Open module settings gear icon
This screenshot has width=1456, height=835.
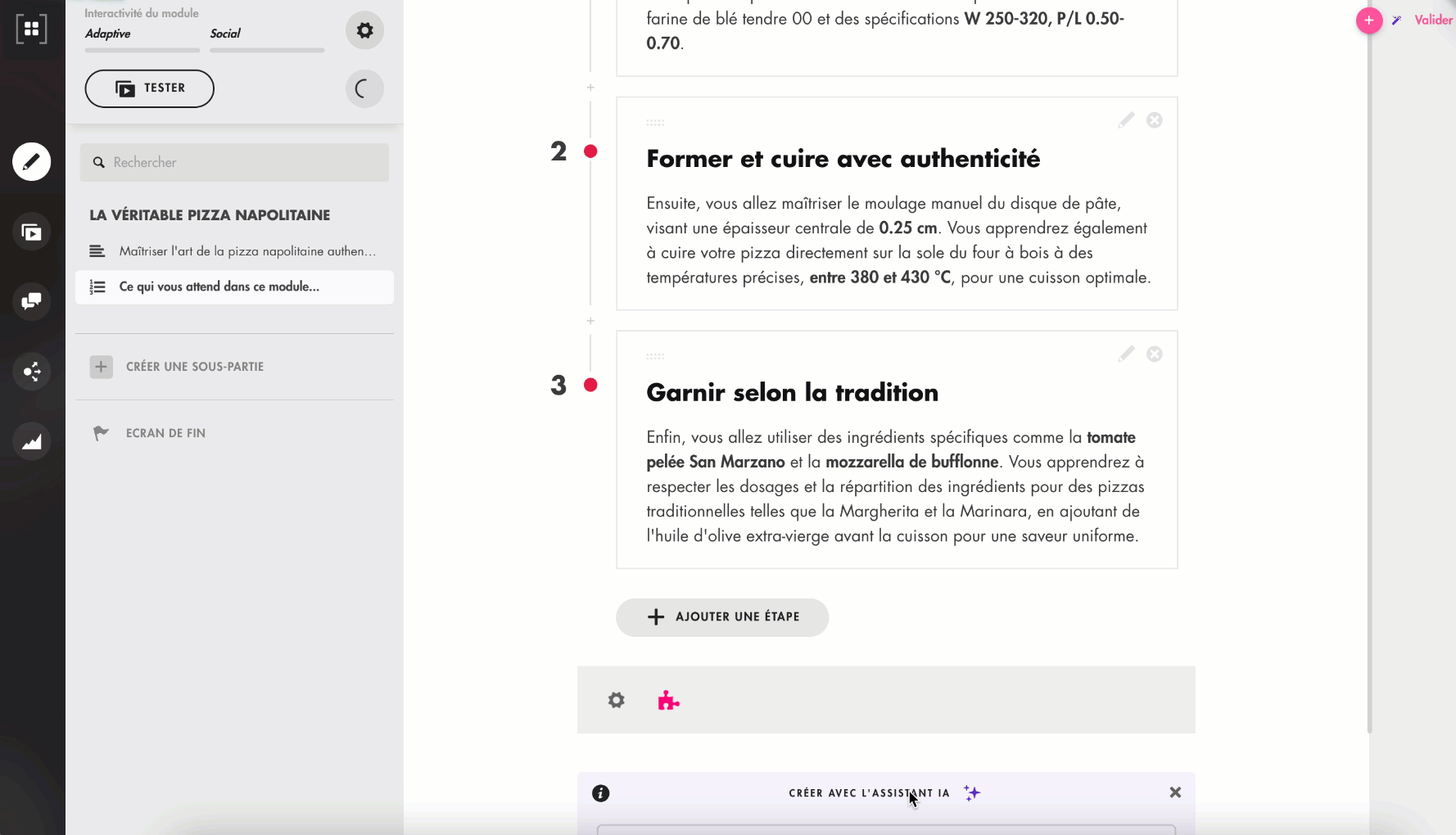point(364,31)
